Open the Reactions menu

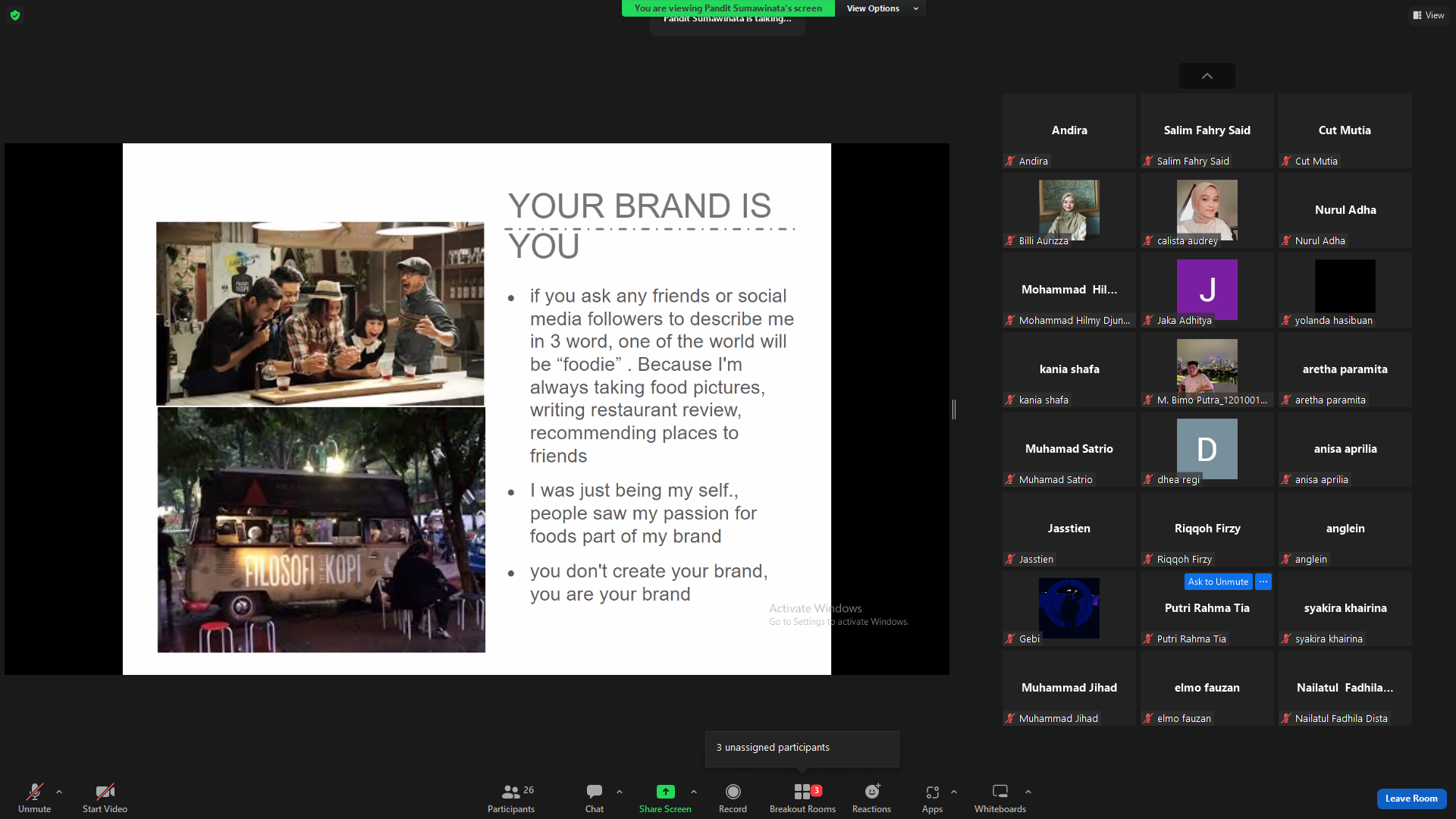coord(871,798)
